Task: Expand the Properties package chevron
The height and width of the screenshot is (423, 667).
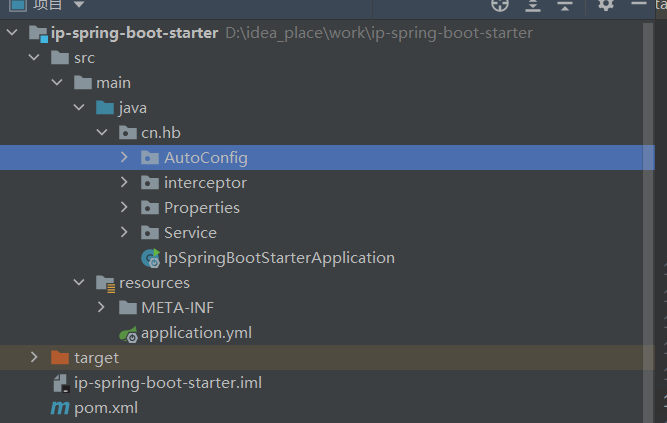Action: 124,207
